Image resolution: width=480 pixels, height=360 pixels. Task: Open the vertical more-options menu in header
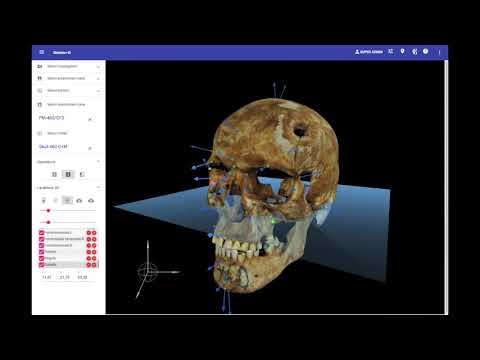439,52
